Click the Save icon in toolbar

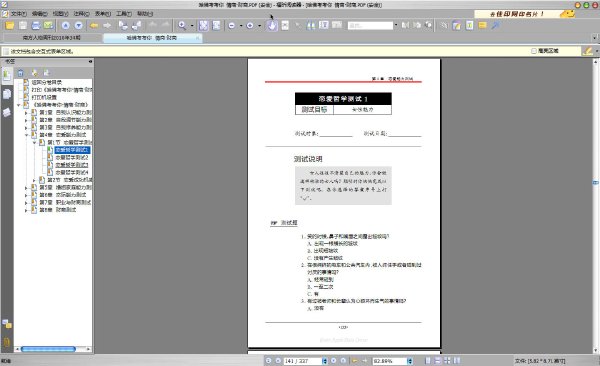click(x=23, y=26)
